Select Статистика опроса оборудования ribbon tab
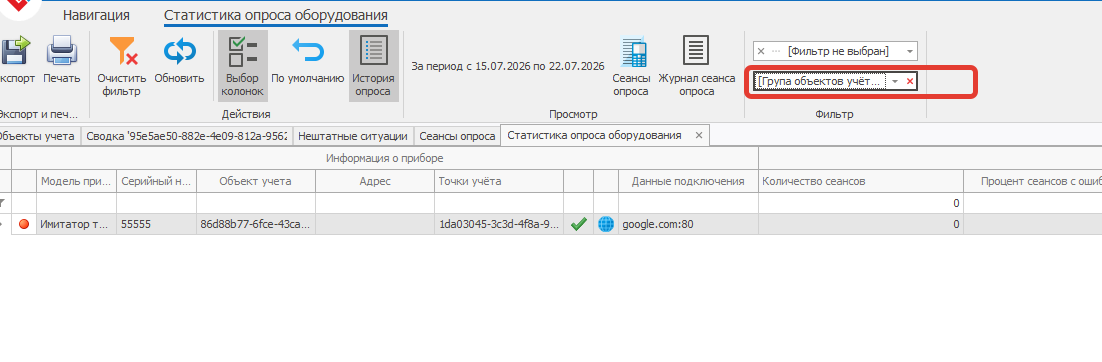Screen dimensions: 1102x362 coord(276,15)
